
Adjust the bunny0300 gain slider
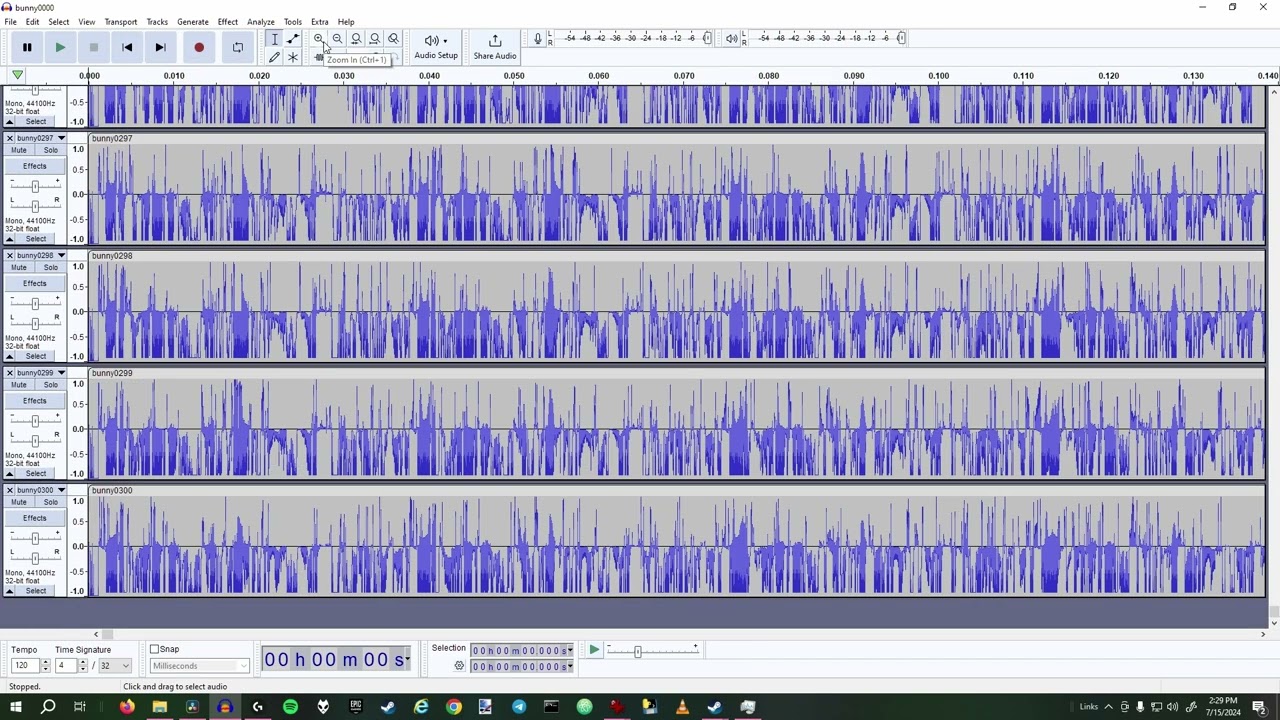(x=35, y=538)
